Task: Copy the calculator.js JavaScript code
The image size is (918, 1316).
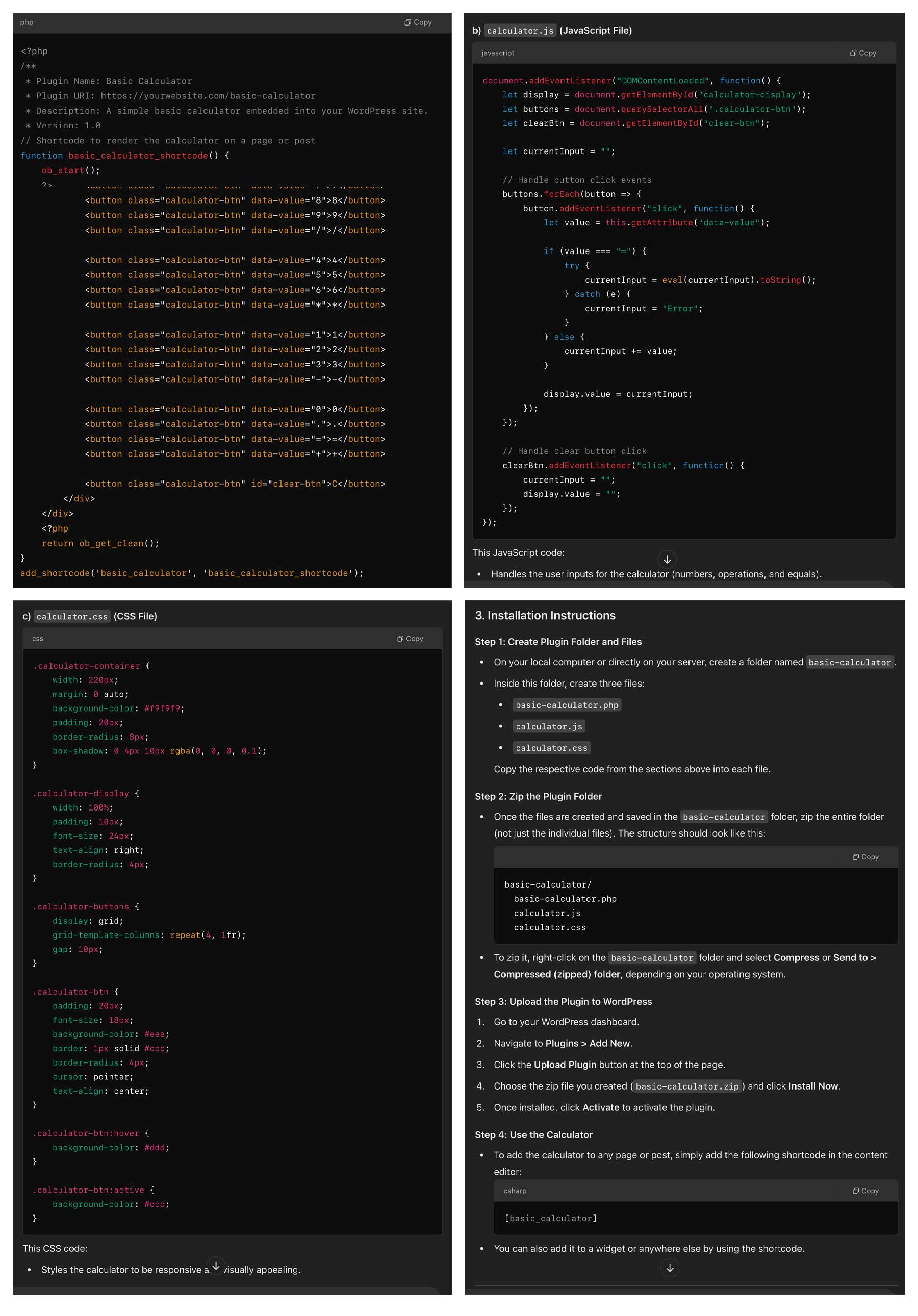Action: click(x=863, y=52)
